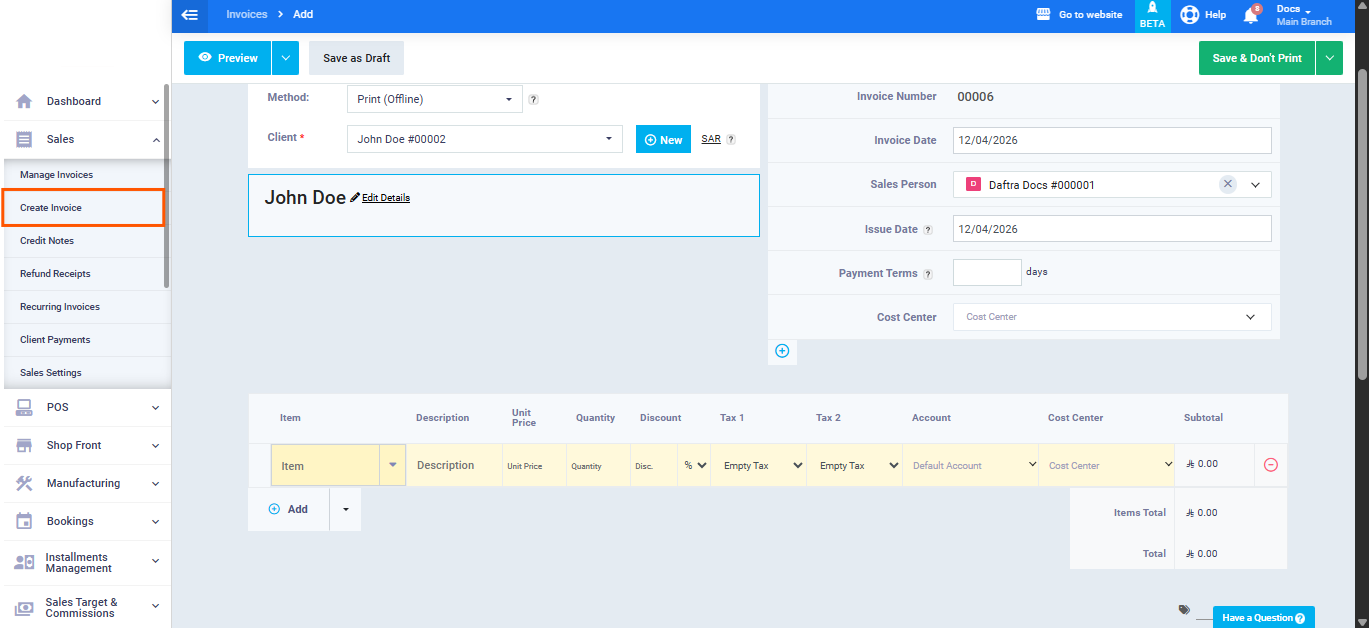This screenshot has height=628, width=1369.
Task: Click the pencil Edit Details link
Action: pyautogui.click(x=380, y=198)
